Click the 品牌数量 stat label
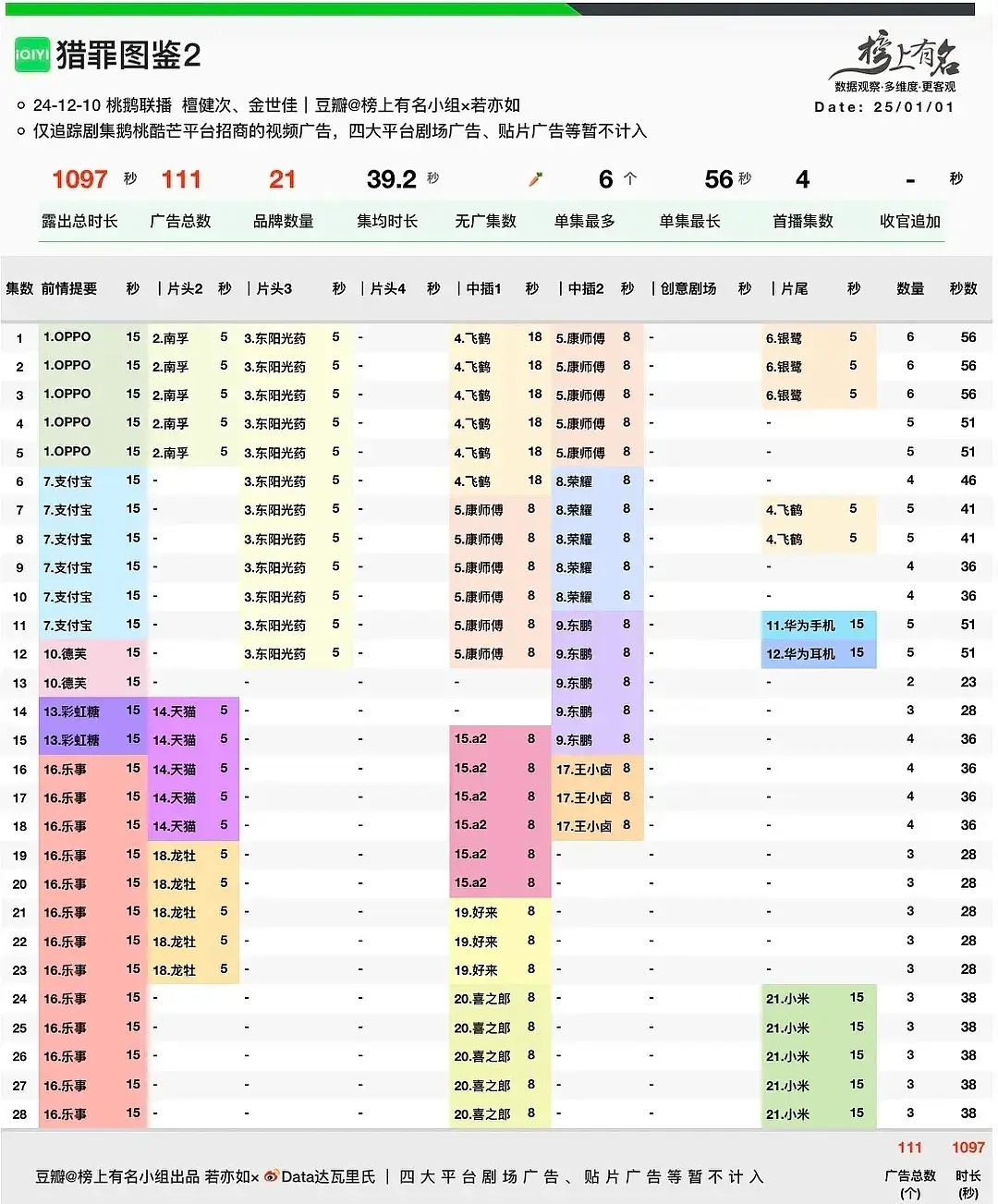 [x=283, y=222]
